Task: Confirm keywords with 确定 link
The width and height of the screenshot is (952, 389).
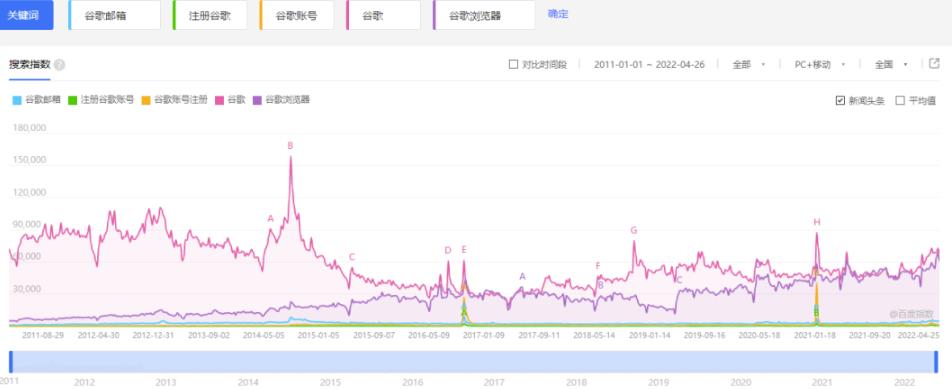Action: pyautogui.click(x=558, y=14)
